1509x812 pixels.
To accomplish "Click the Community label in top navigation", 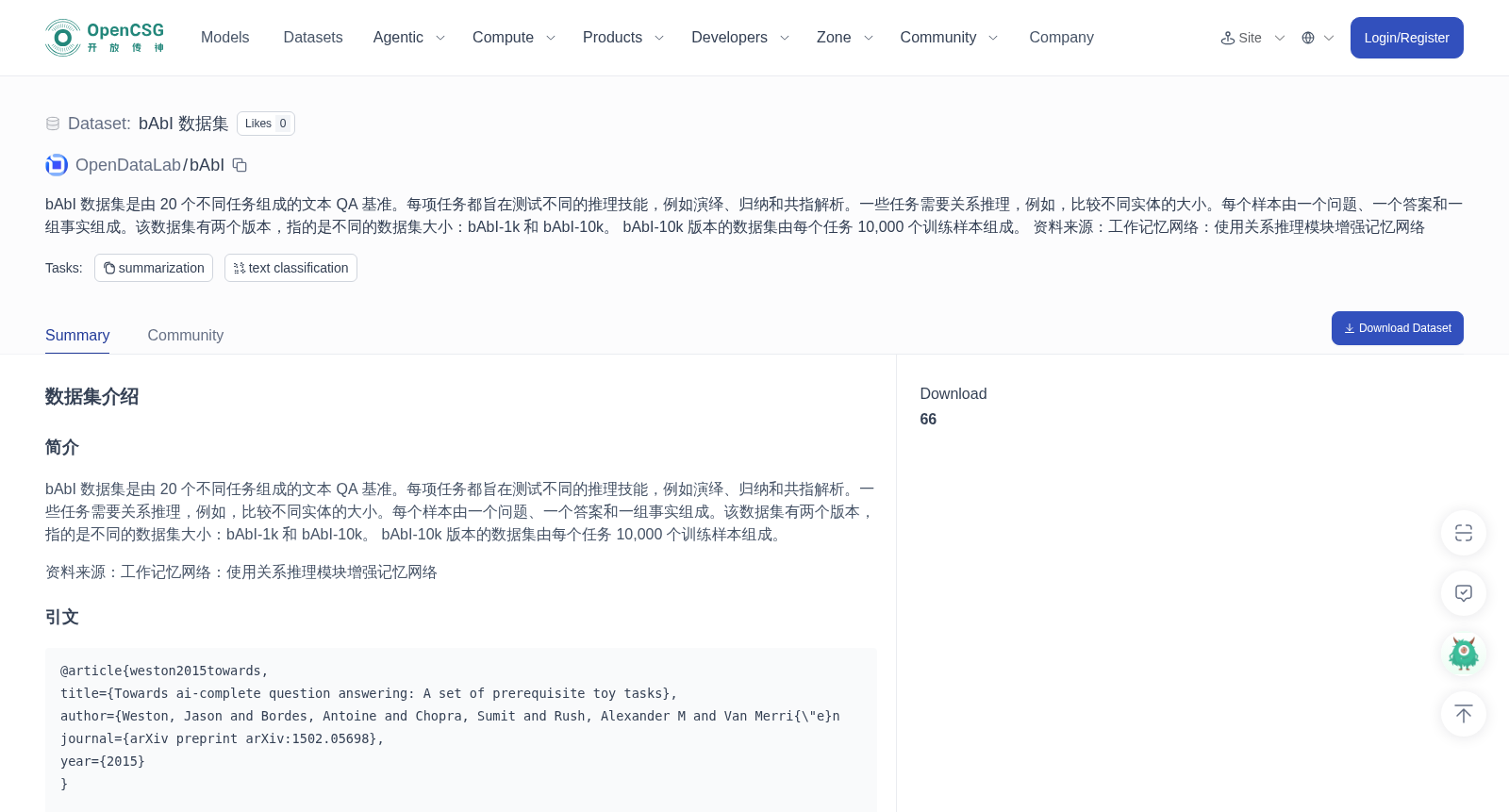I will [x=937, y=38].
